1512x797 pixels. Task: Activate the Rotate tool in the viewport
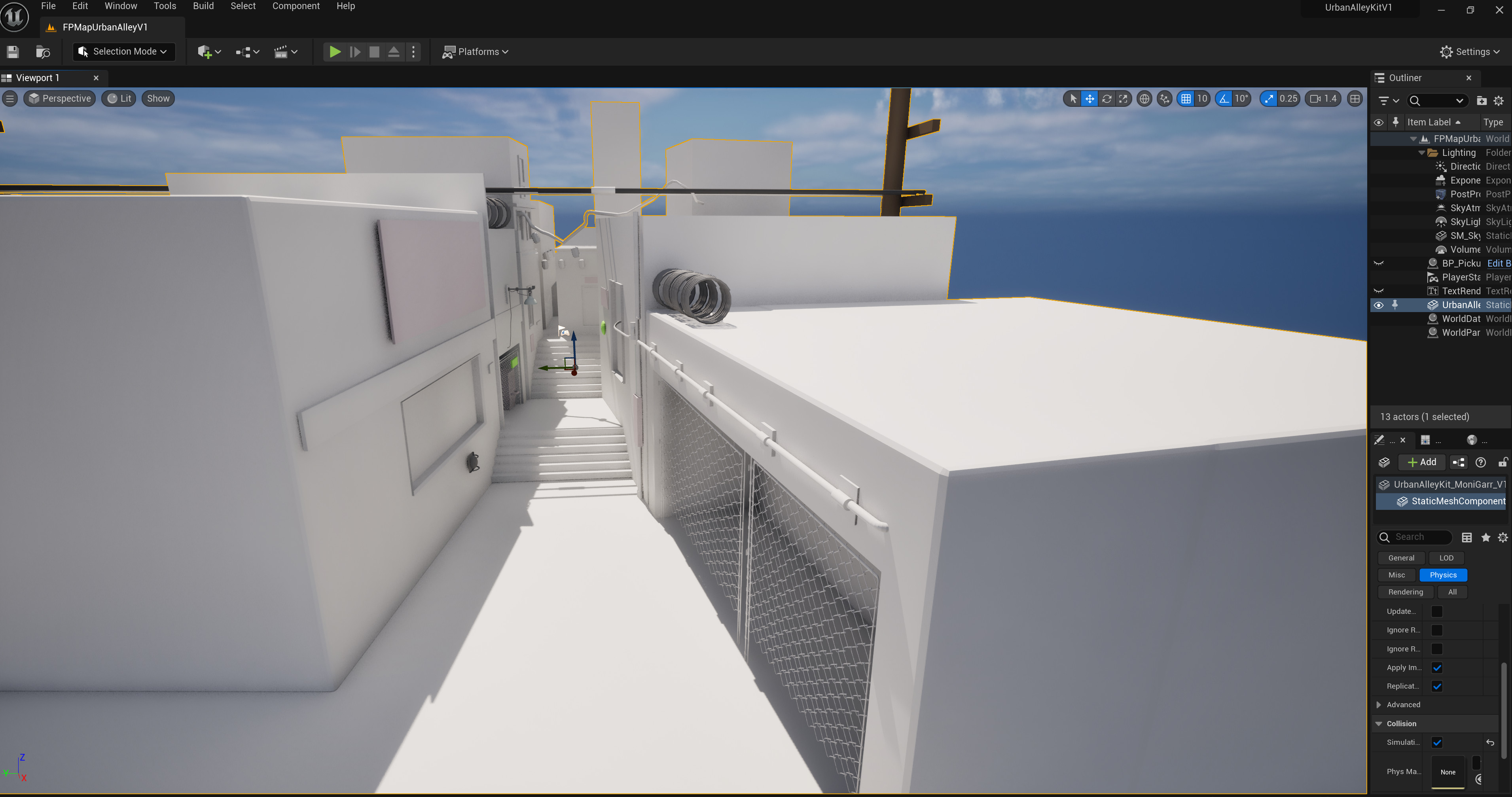coord(1107,98)
